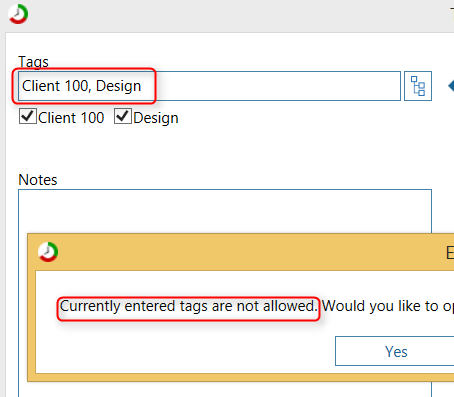The width and height of the screenshot is (454, 397).
Task: Click the Notes label
Action: coord(38,180)
